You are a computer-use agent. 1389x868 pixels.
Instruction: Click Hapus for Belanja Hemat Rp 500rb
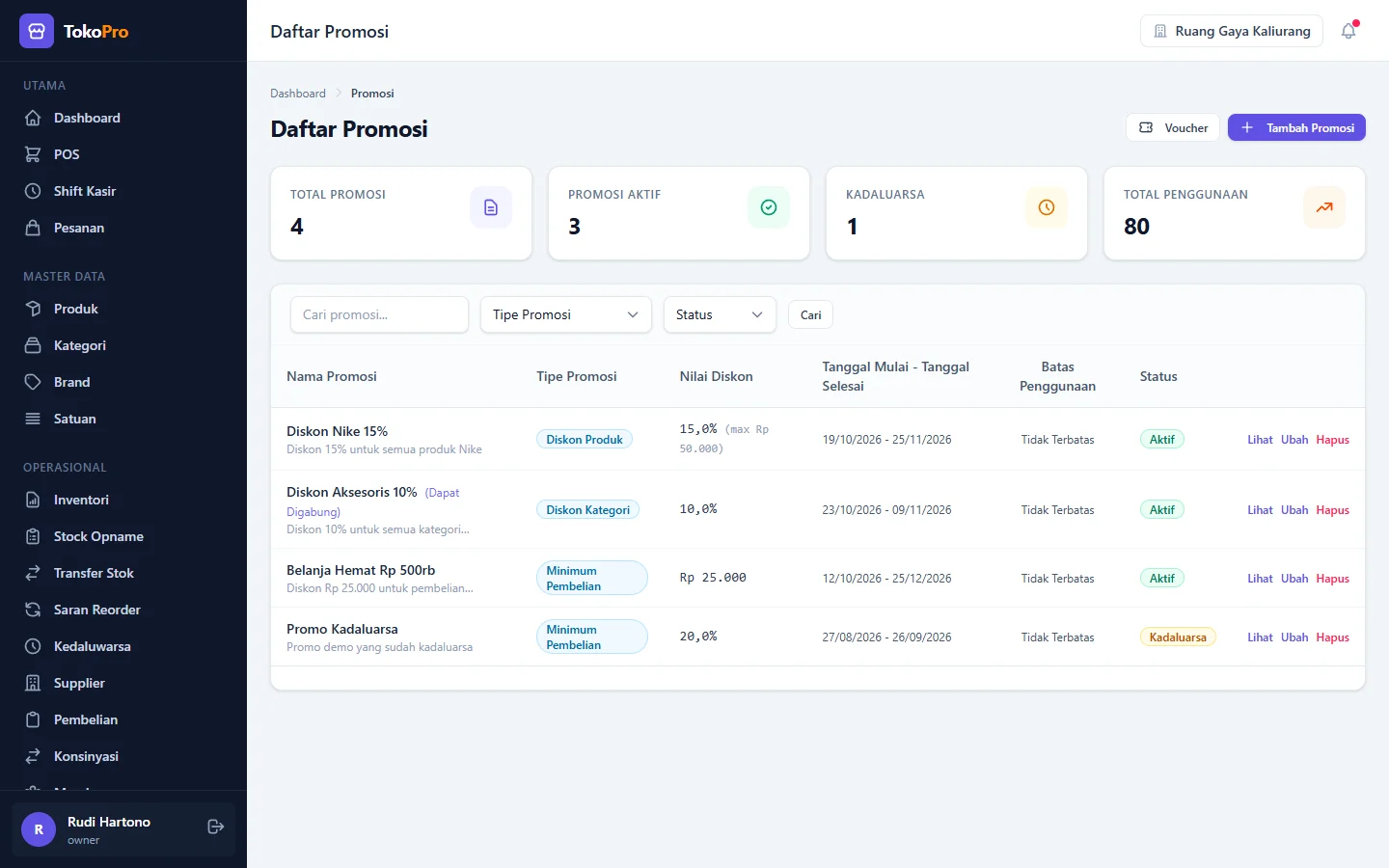point(1333,579)
